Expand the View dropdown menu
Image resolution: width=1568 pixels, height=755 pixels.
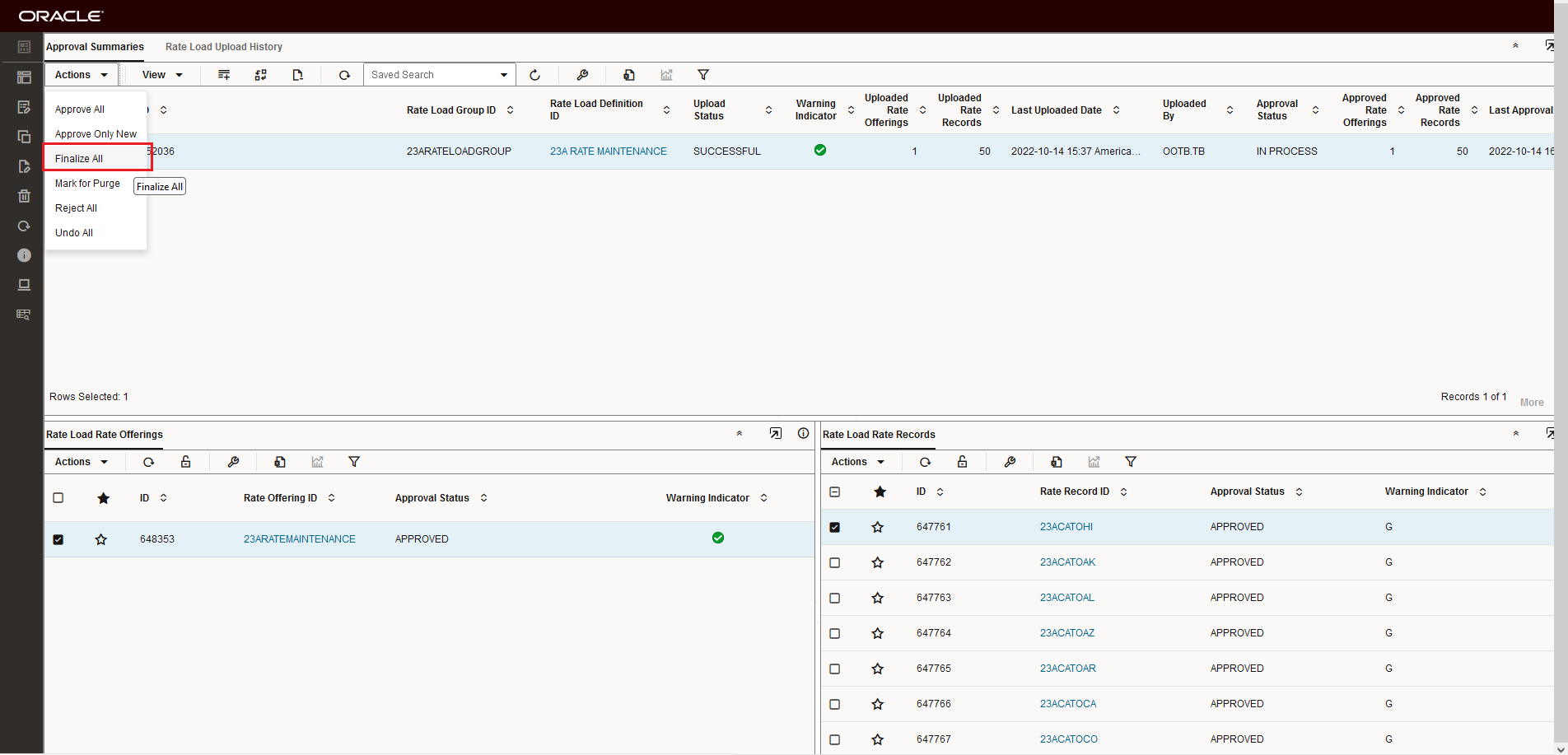[x=161, y=75]
